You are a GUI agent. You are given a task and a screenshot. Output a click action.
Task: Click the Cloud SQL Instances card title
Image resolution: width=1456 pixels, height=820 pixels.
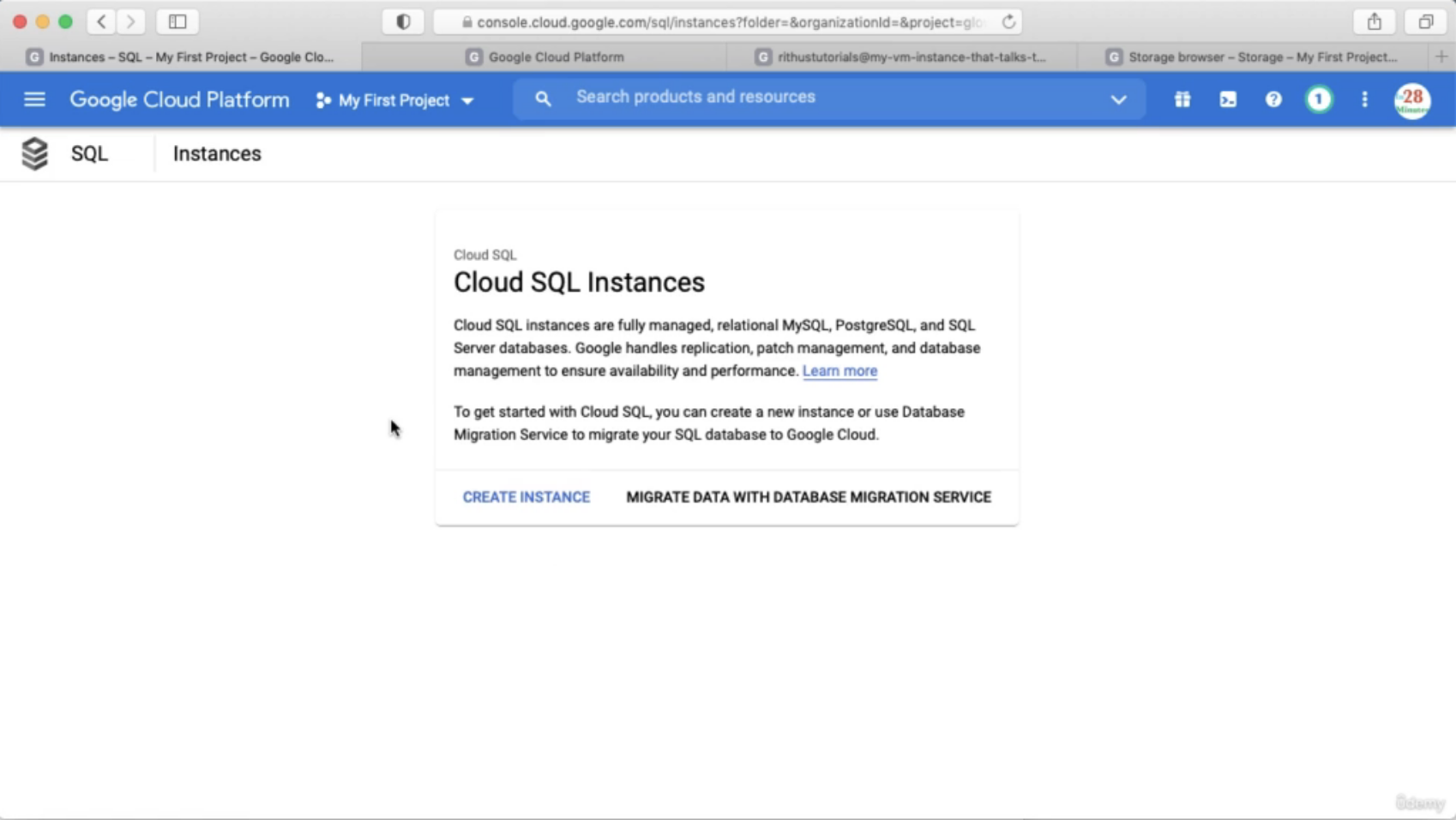579,282
